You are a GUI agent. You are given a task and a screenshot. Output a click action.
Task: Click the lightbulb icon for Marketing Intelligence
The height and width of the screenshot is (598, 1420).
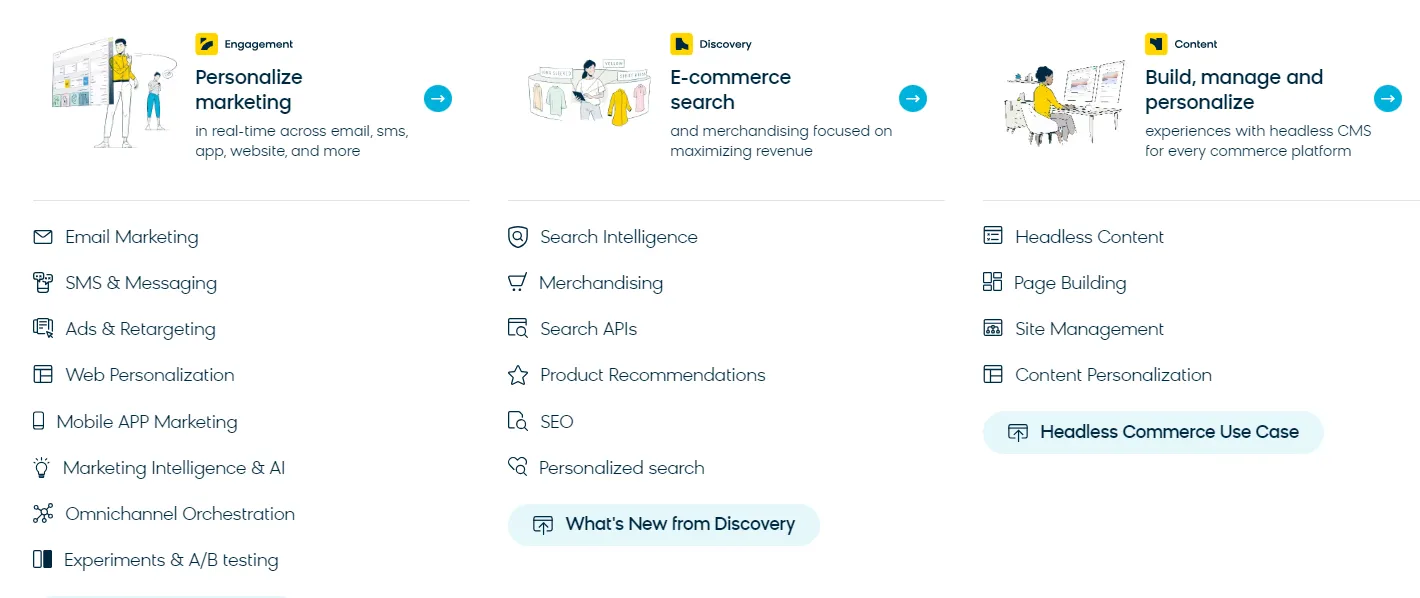pyautogui.click(x=42, y=467)
